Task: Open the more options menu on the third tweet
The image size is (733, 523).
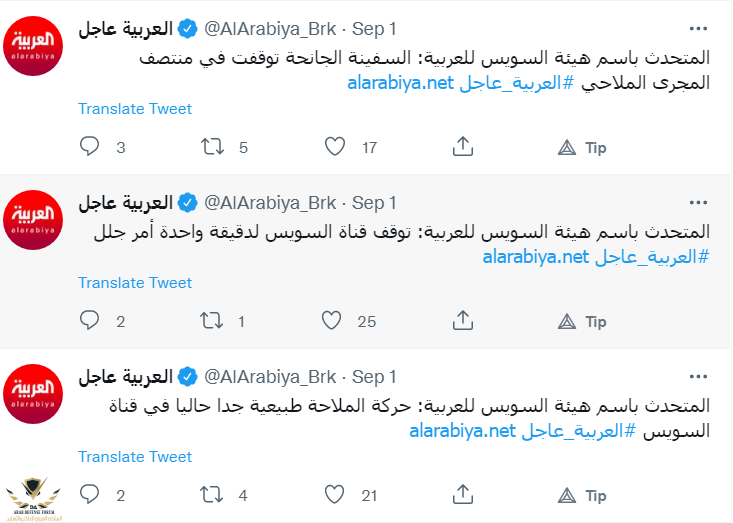Action: [698, 377]
